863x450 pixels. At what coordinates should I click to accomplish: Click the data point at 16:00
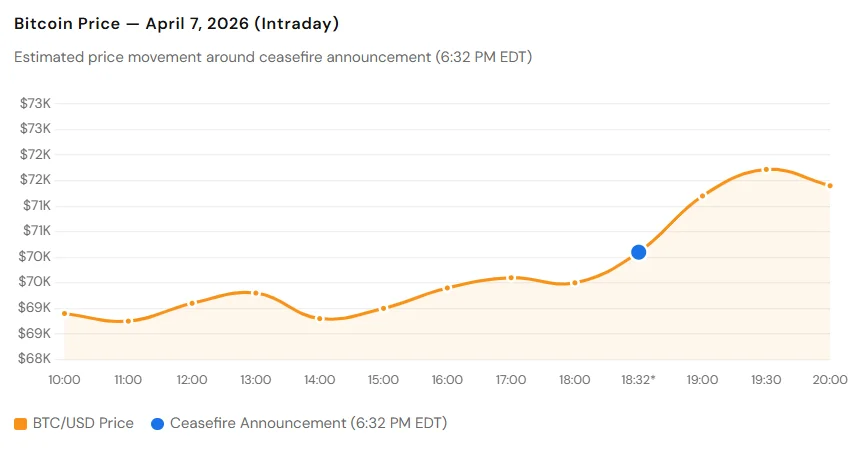point(447,287)
